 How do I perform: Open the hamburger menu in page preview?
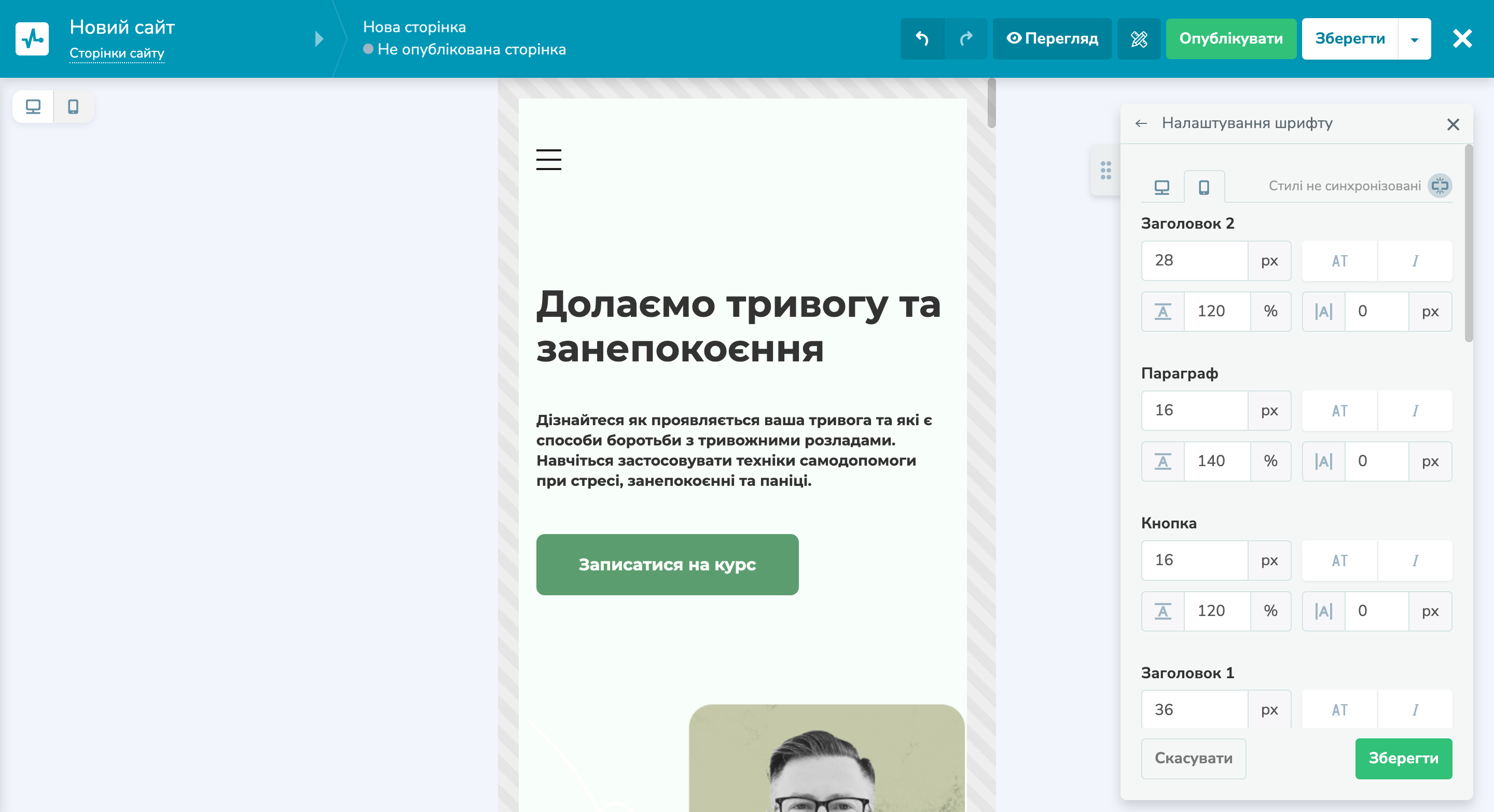[x=549, y=160]
